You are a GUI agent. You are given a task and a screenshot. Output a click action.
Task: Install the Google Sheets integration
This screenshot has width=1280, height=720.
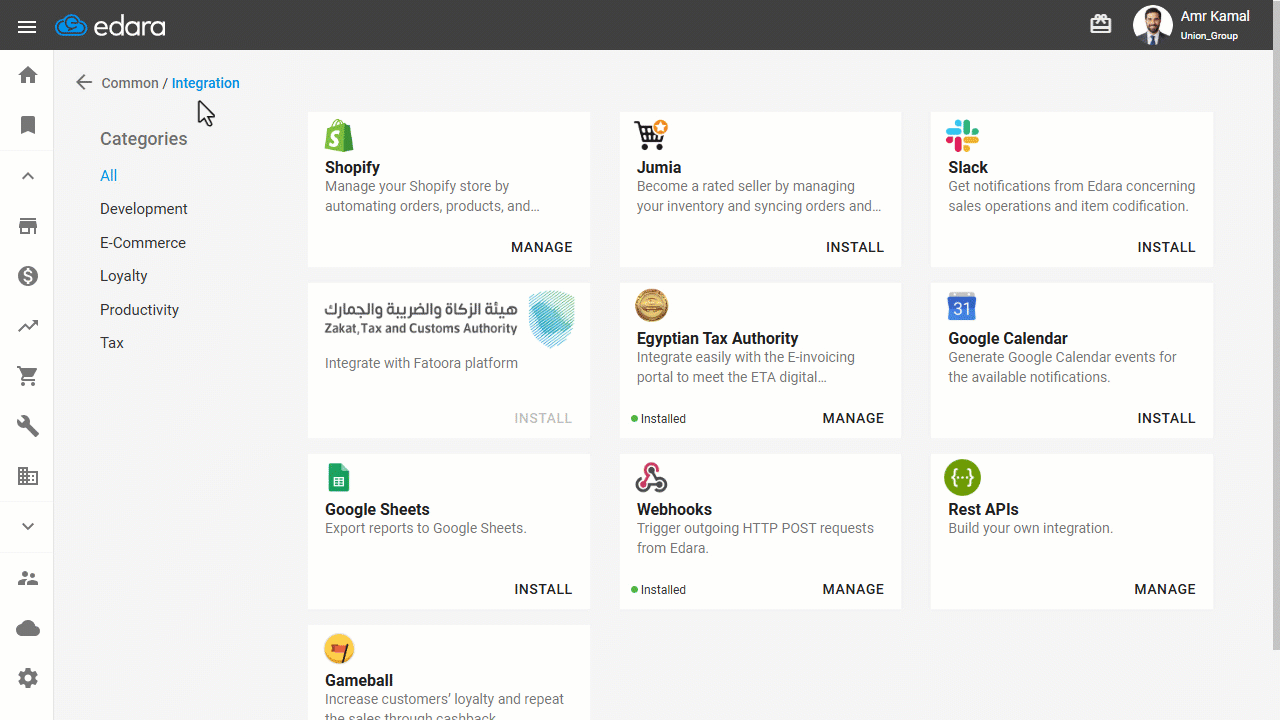543,589
